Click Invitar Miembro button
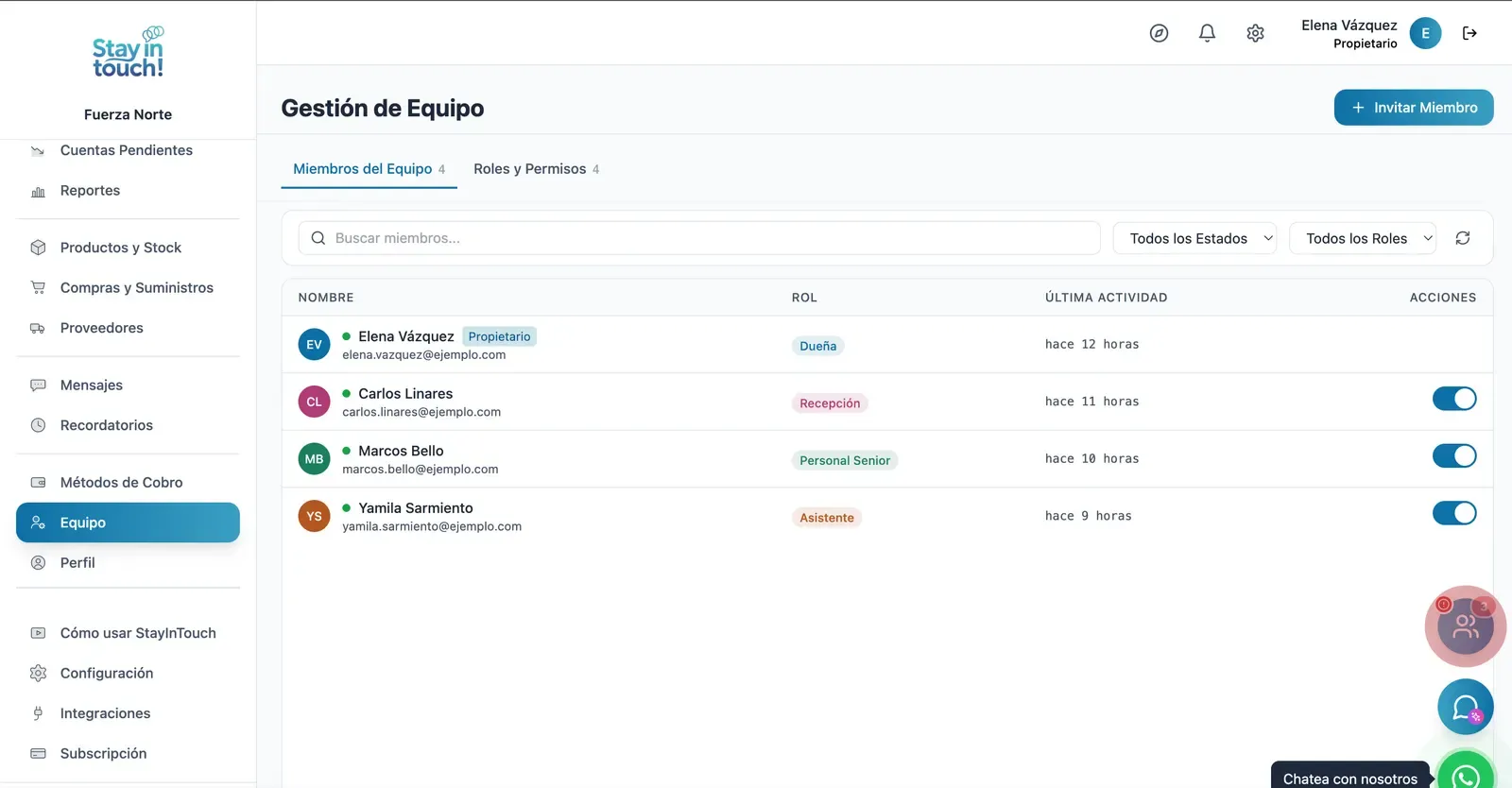 [x=1414, y=108]
